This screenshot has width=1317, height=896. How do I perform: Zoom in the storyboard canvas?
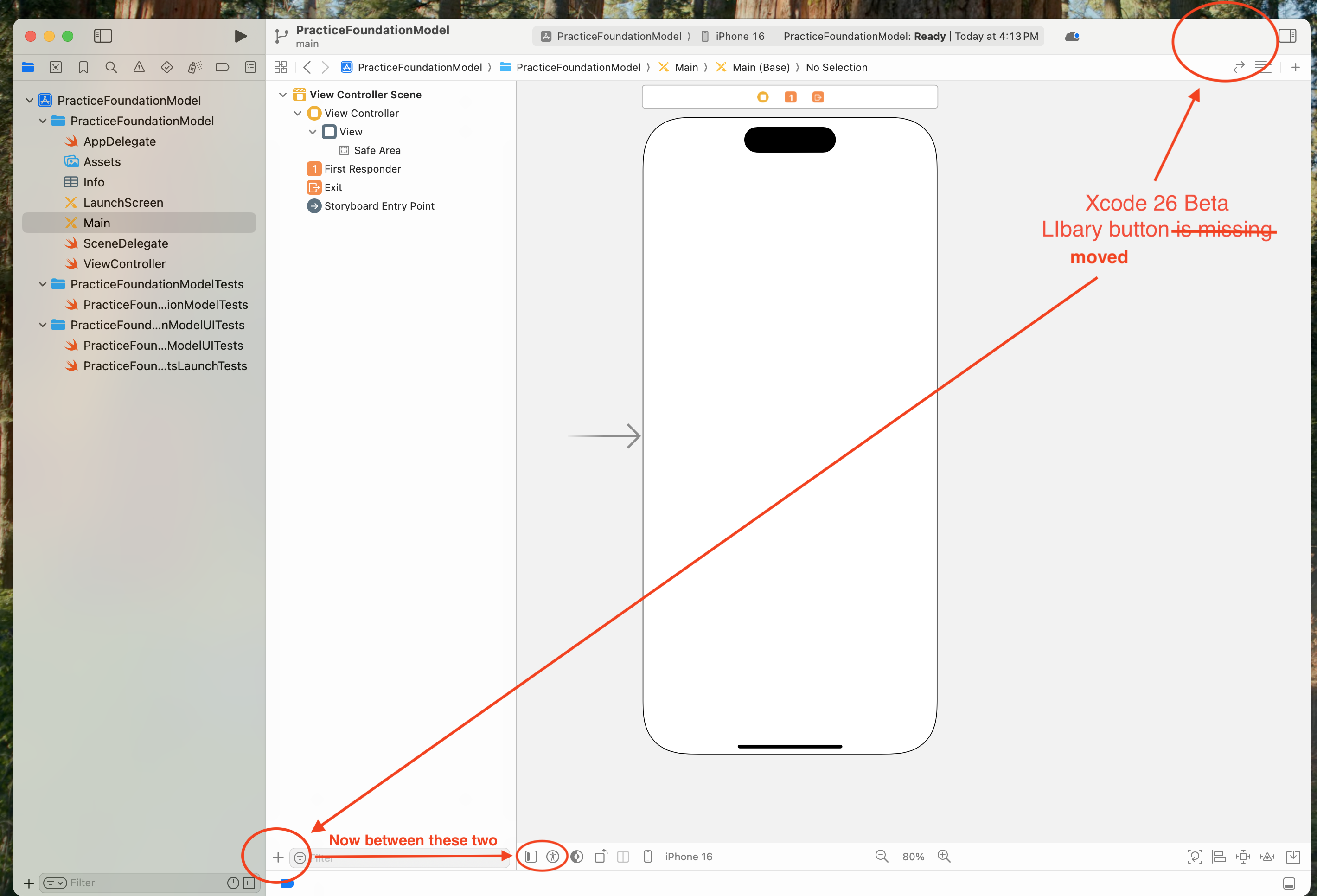click(x=944, y=856)
